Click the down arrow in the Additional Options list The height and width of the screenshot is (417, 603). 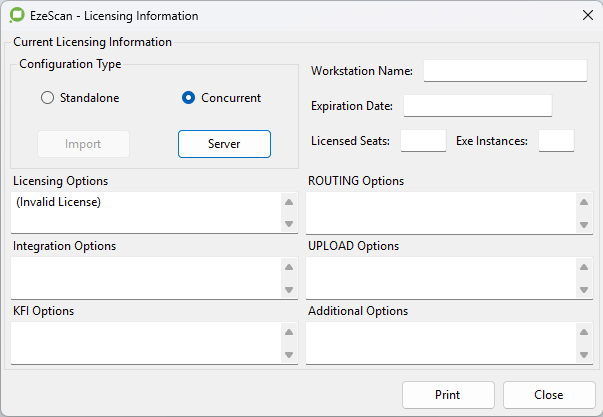[584, 354]
